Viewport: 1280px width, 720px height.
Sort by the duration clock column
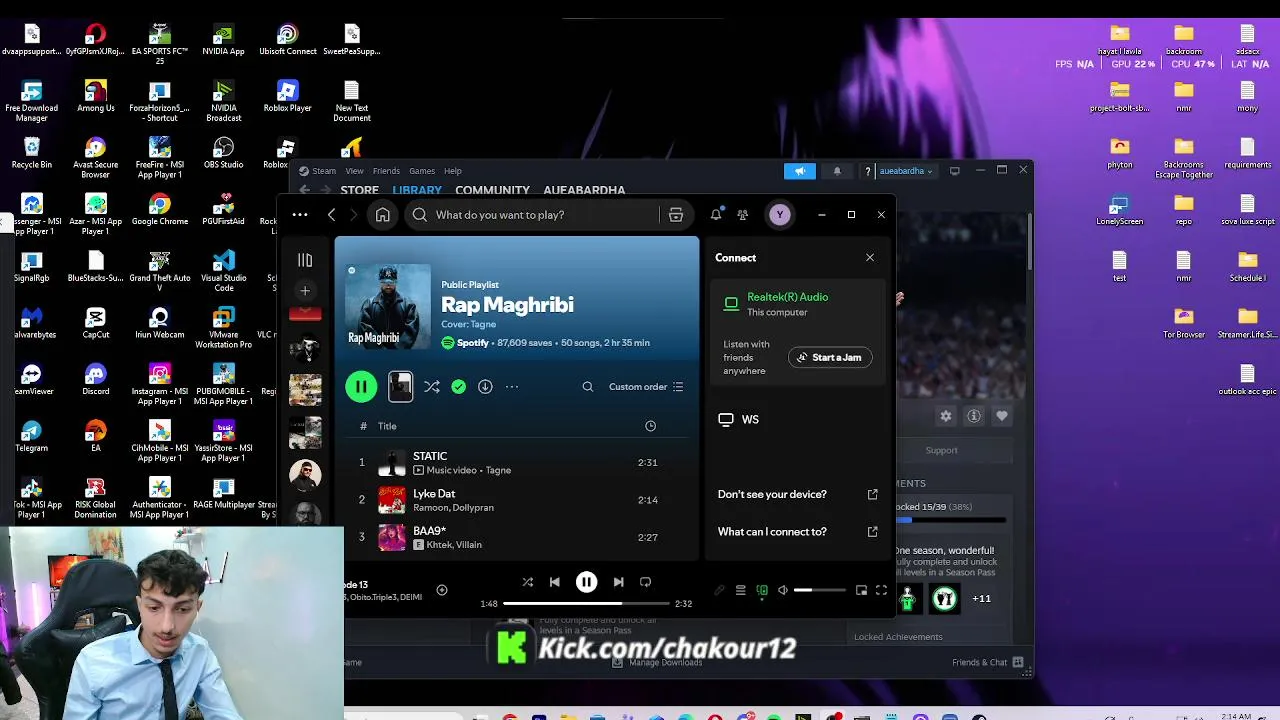point(650,426)
